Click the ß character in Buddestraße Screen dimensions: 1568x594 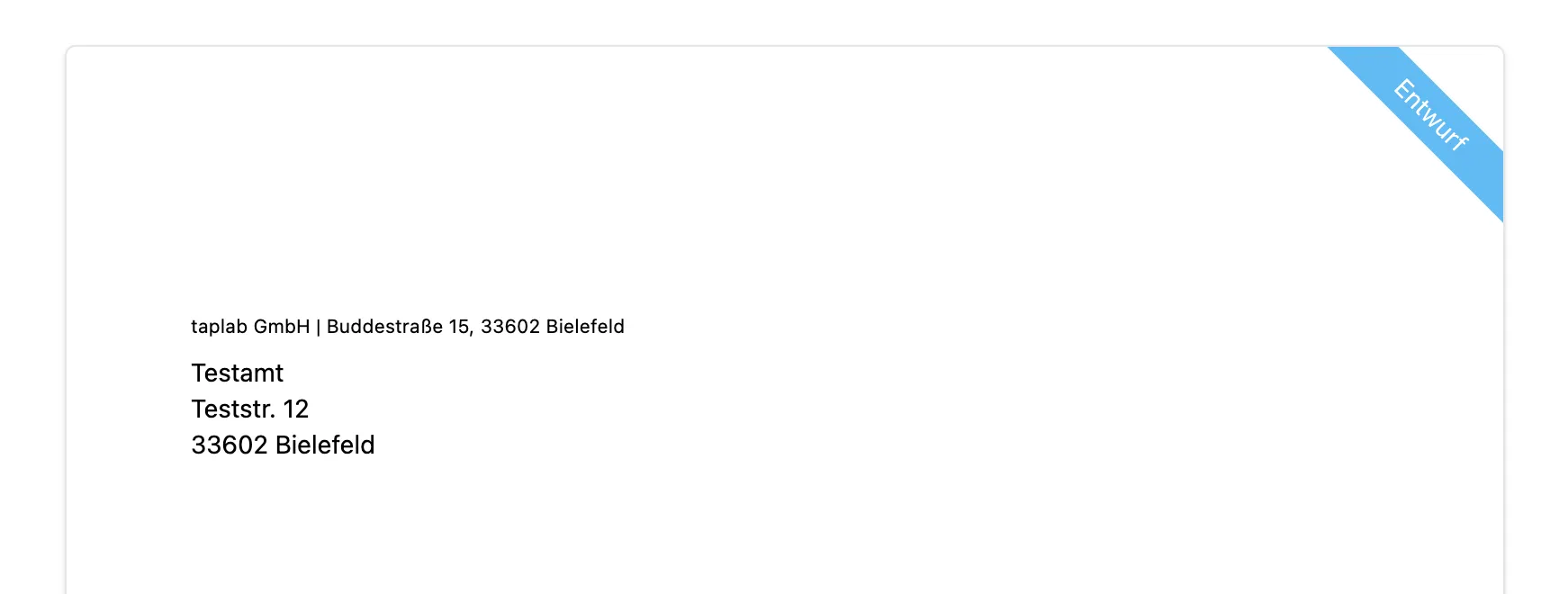[x=428, y=327]
